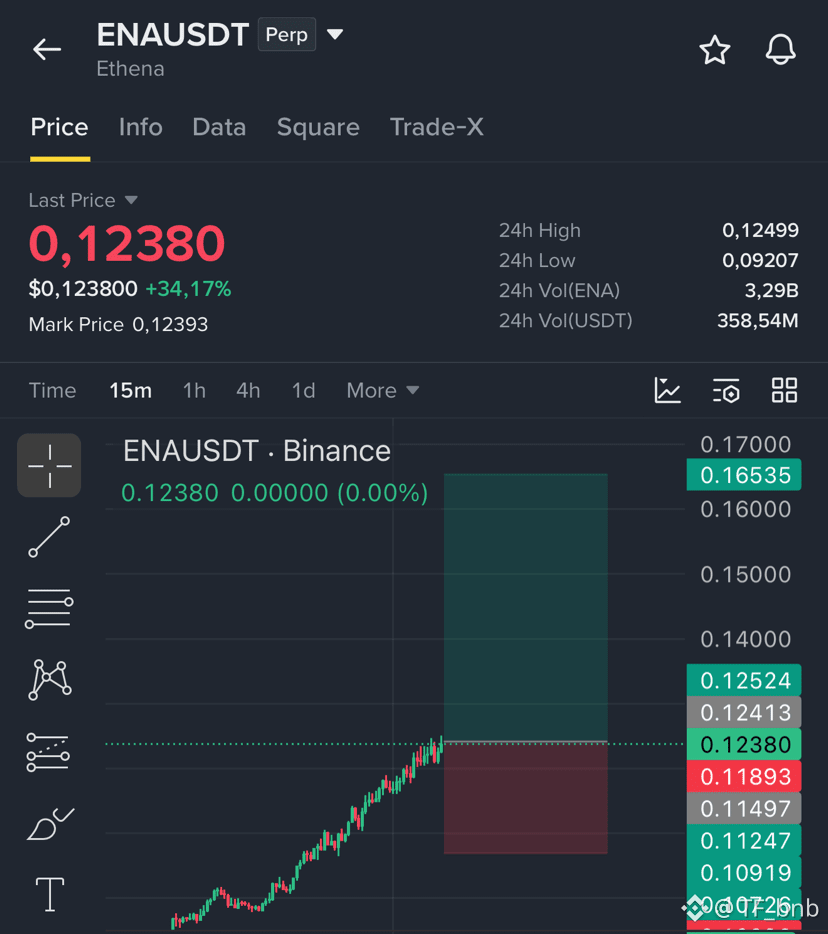Click the Perp contract badge

click(287, 35)
